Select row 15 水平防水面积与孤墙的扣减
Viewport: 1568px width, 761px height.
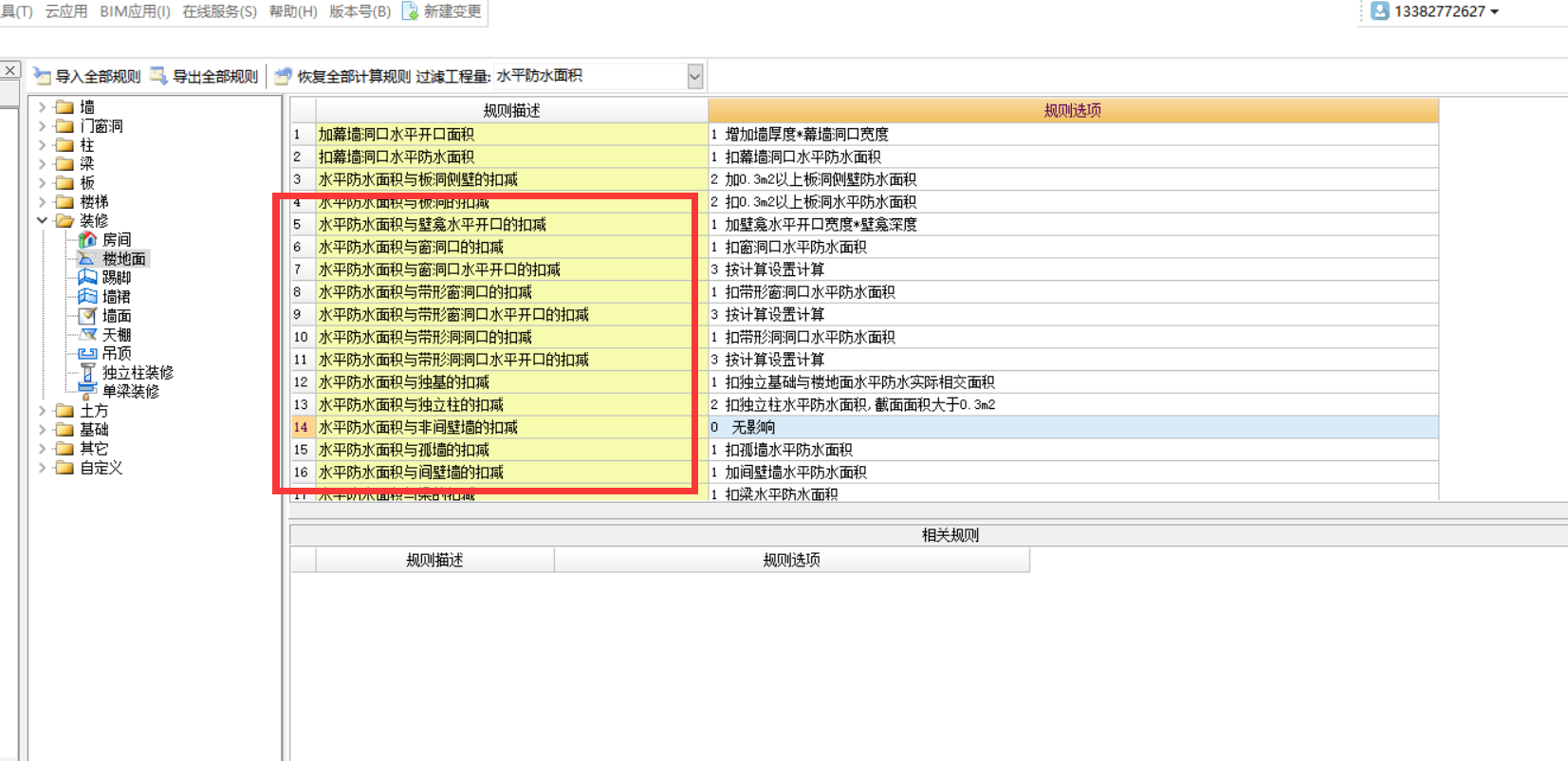[x=511, y=450]
